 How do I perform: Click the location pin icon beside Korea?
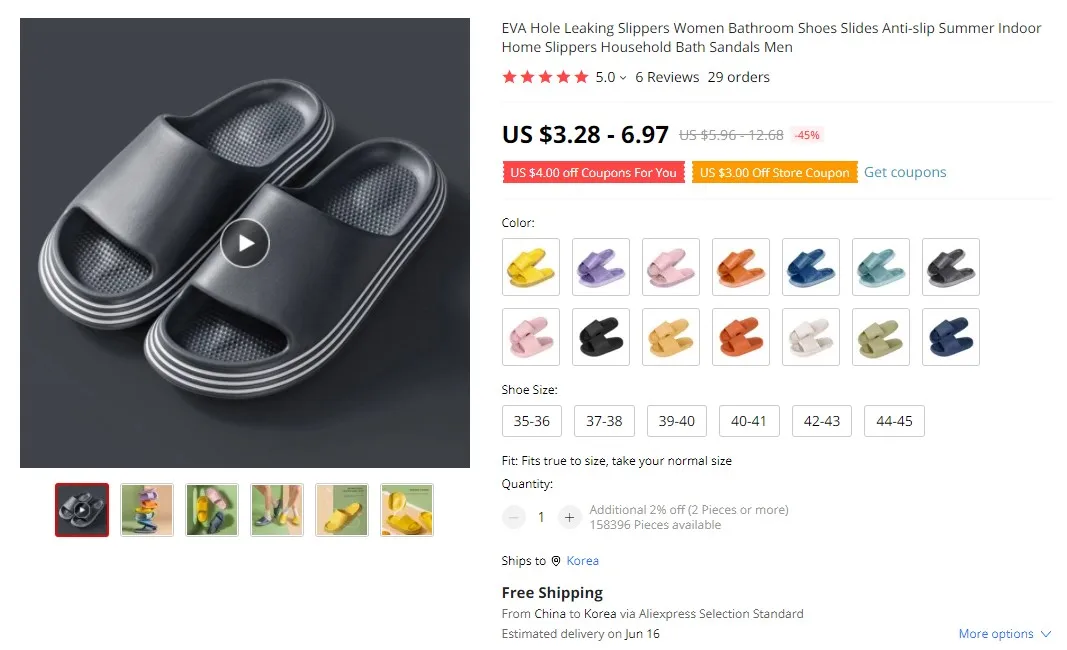pos(556,561)
